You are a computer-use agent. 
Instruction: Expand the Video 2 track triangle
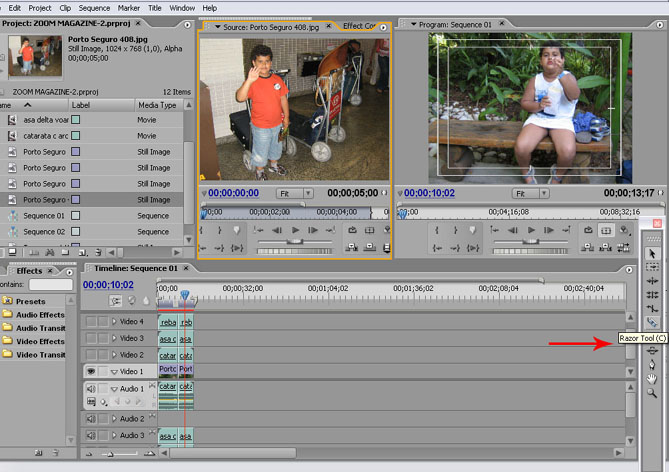click(114, 355)
